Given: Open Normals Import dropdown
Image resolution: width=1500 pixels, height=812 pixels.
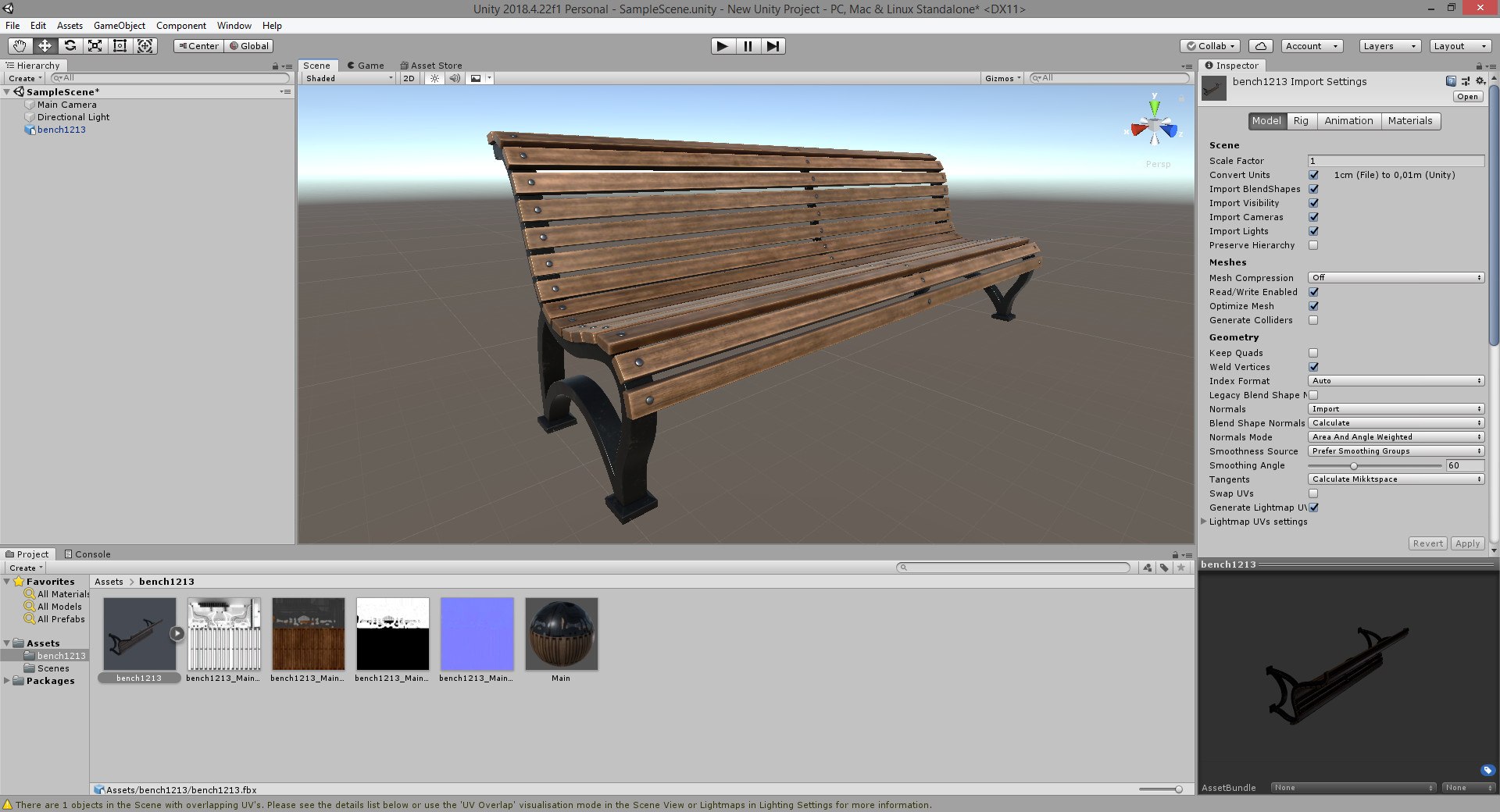Looking at the screenshot, I should point(1396,409).
